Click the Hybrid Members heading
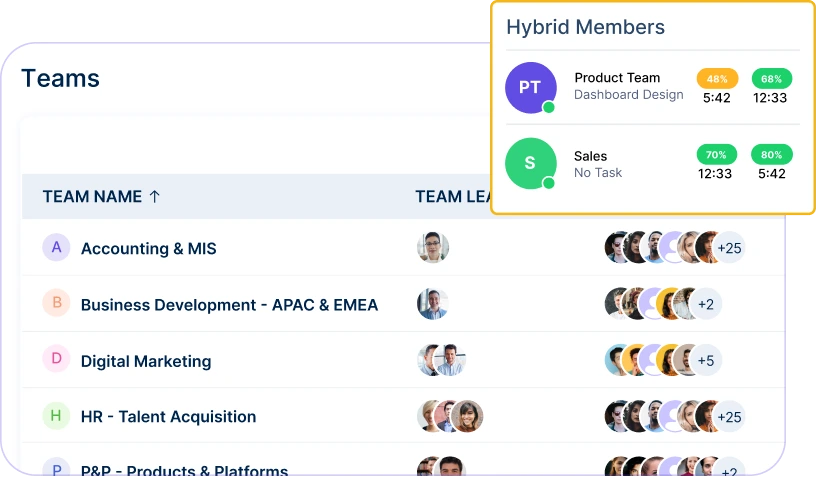Screen dimensions: 826x492 tap(585, 27)
